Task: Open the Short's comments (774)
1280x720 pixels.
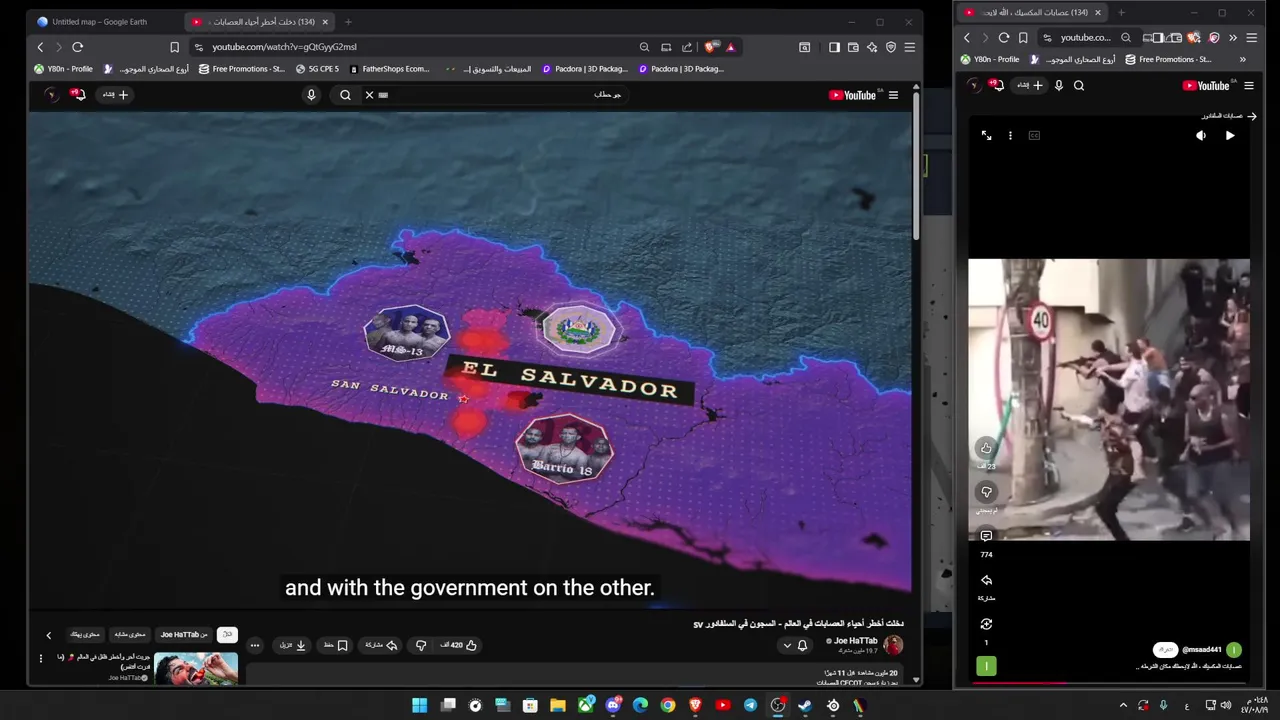Action: pyautogui.click(x=986, y=536)
